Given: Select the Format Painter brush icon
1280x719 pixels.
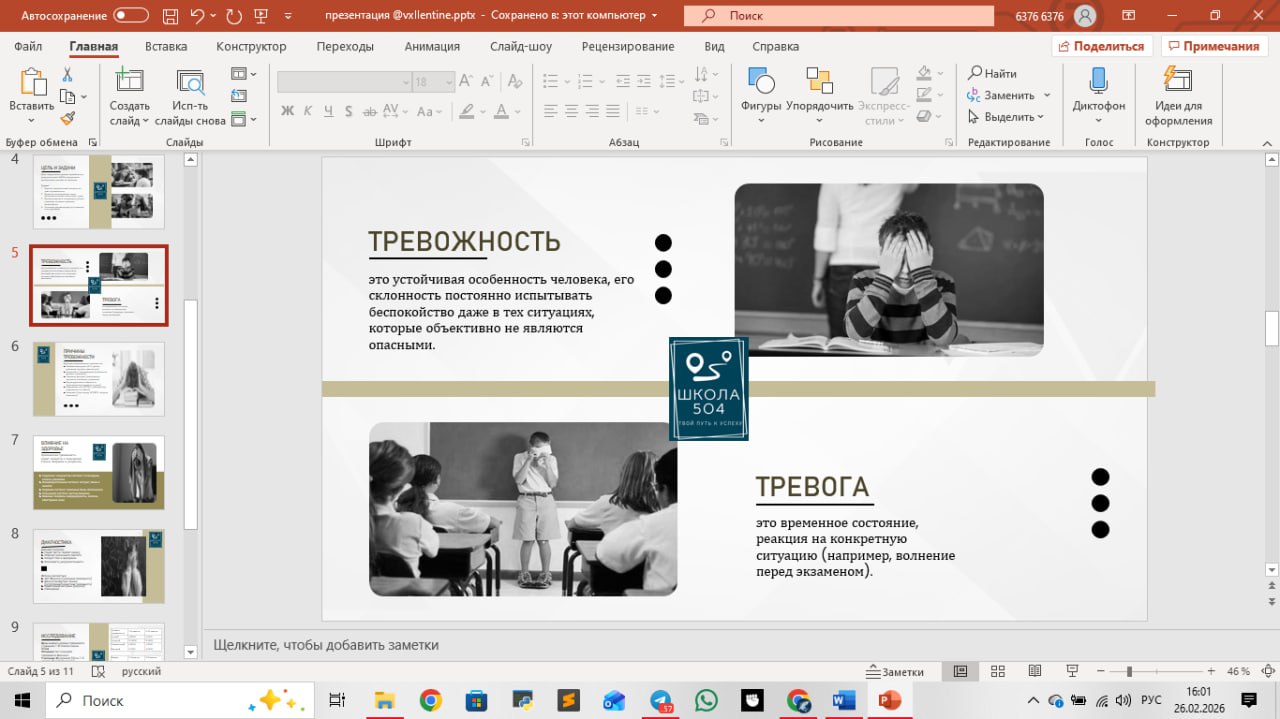Looking at the screenshot, I should [67, 118].
